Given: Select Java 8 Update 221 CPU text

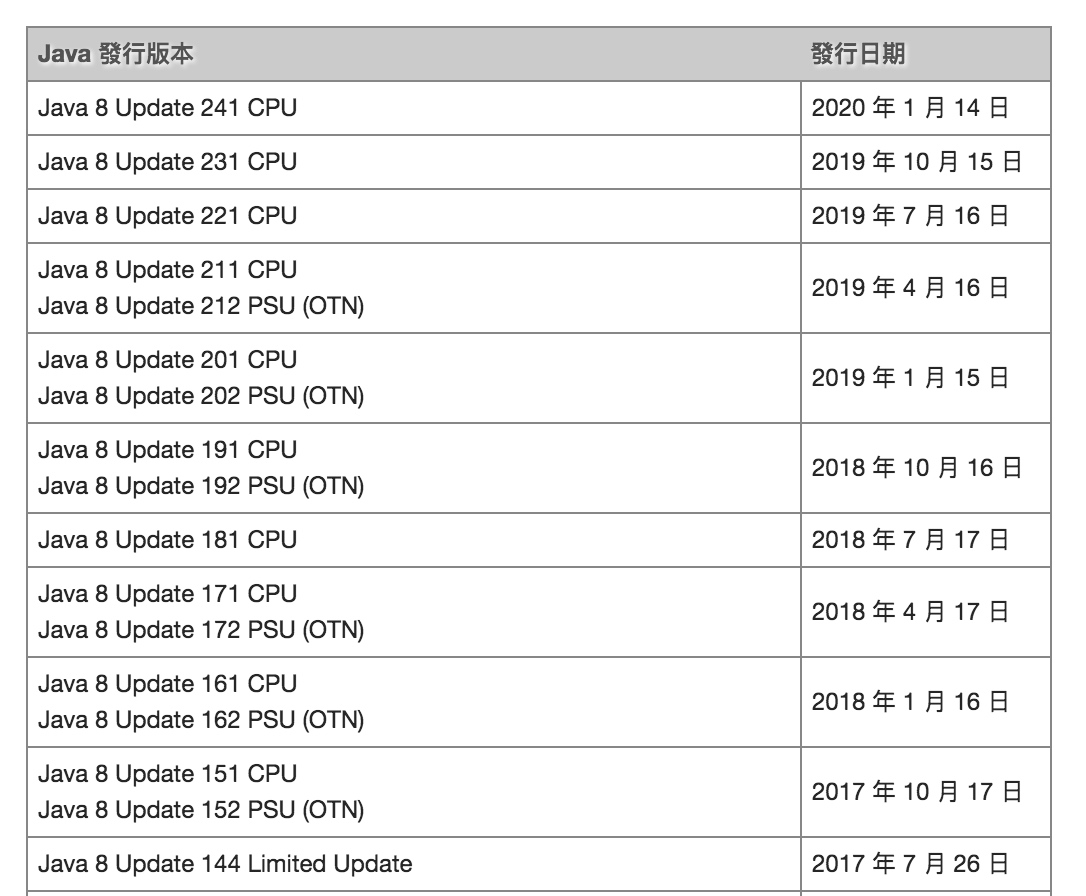Looking at the screenshot, I should [x=167, y=216].
